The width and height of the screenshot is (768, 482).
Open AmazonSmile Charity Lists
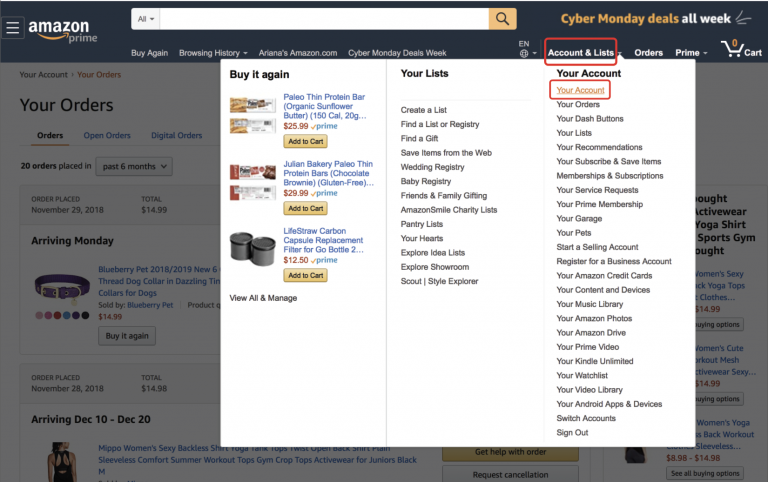click(449, 210)
